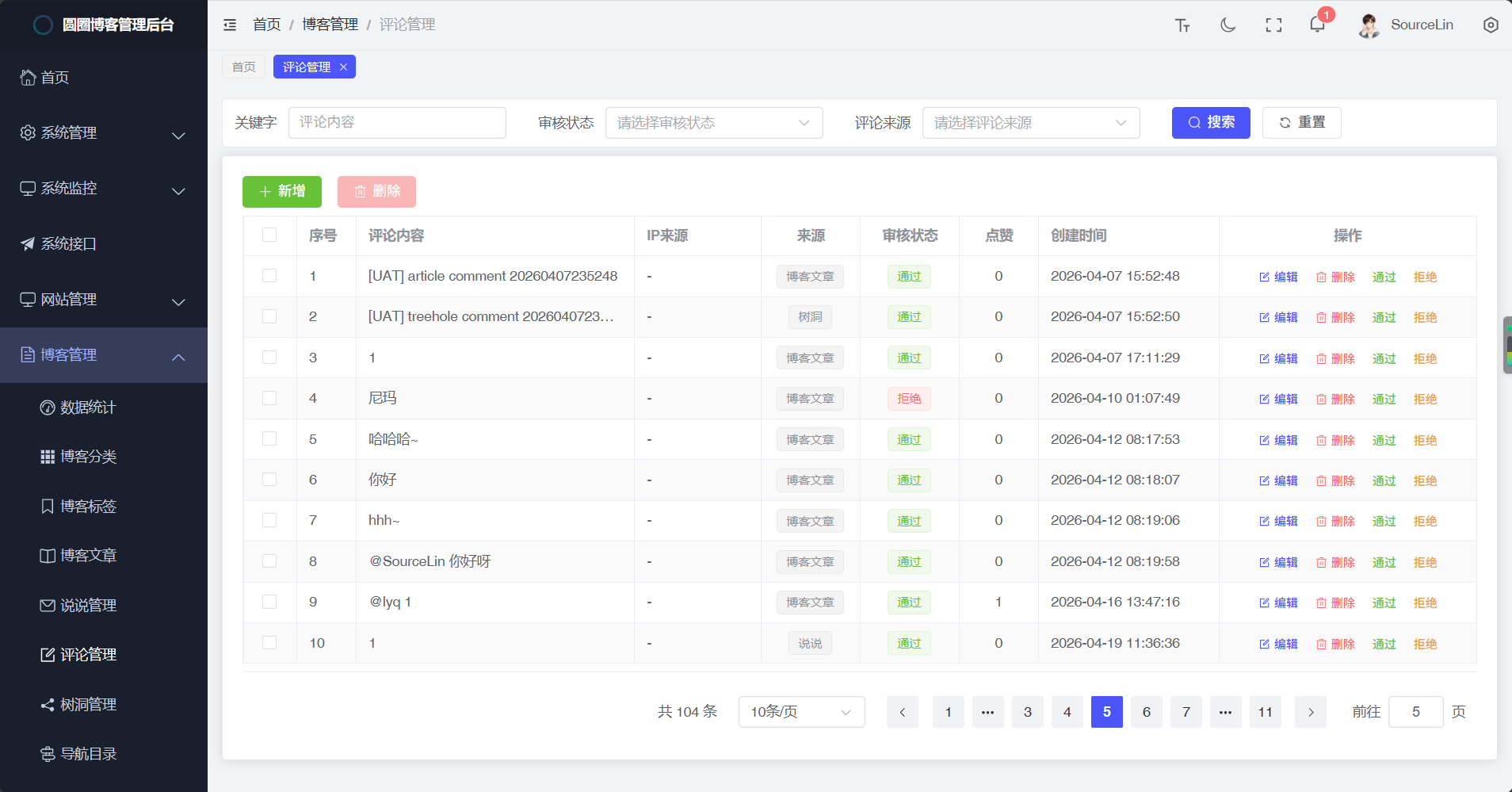Screen dimensions: 1512x792
Task: Expand the 系统管理 sidebar menu
Action: (x=104, y=133)
